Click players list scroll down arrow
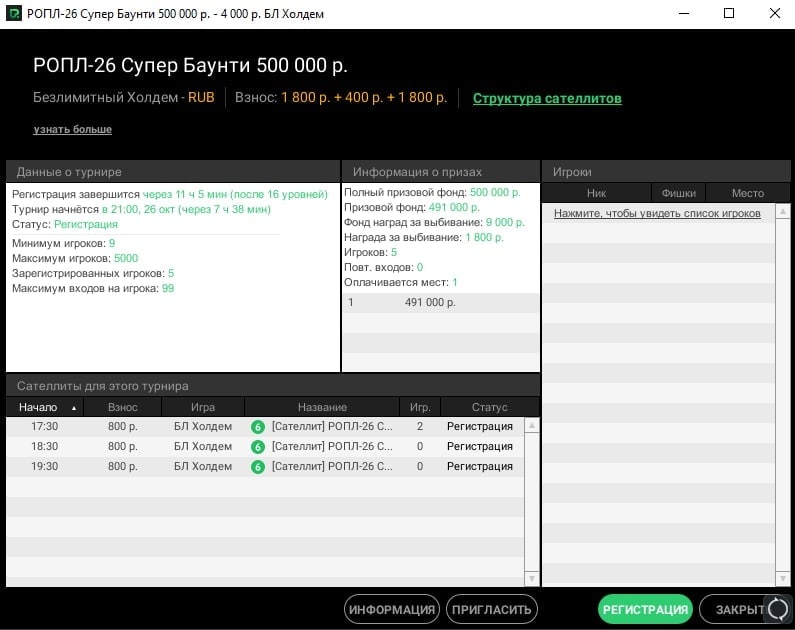Screen dimensions: 795x630 point(783,578)
